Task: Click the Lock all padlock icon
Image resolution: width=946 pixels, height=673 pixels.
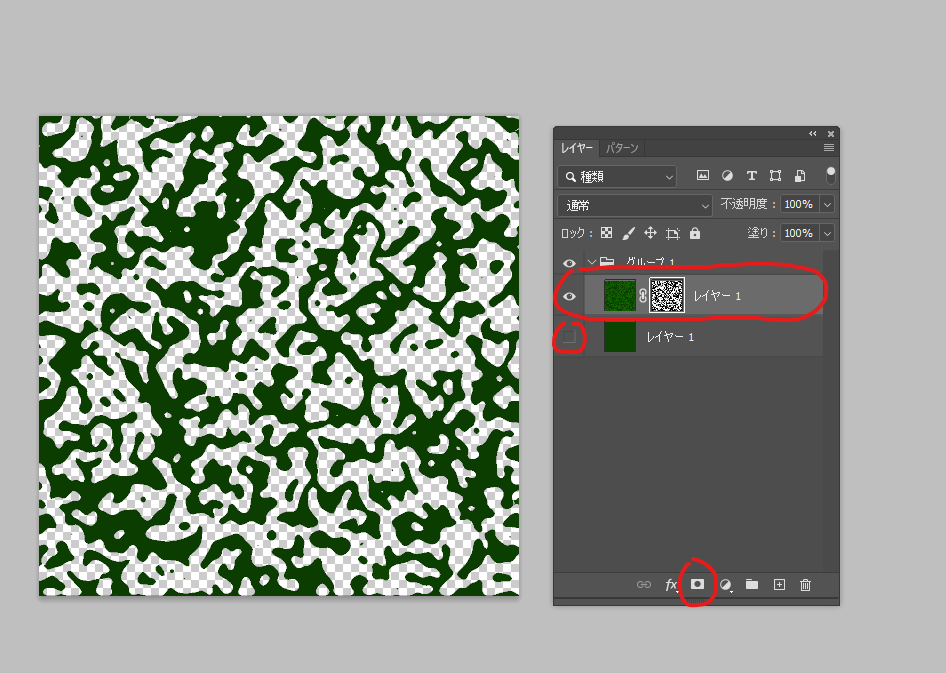Action: 695,233
